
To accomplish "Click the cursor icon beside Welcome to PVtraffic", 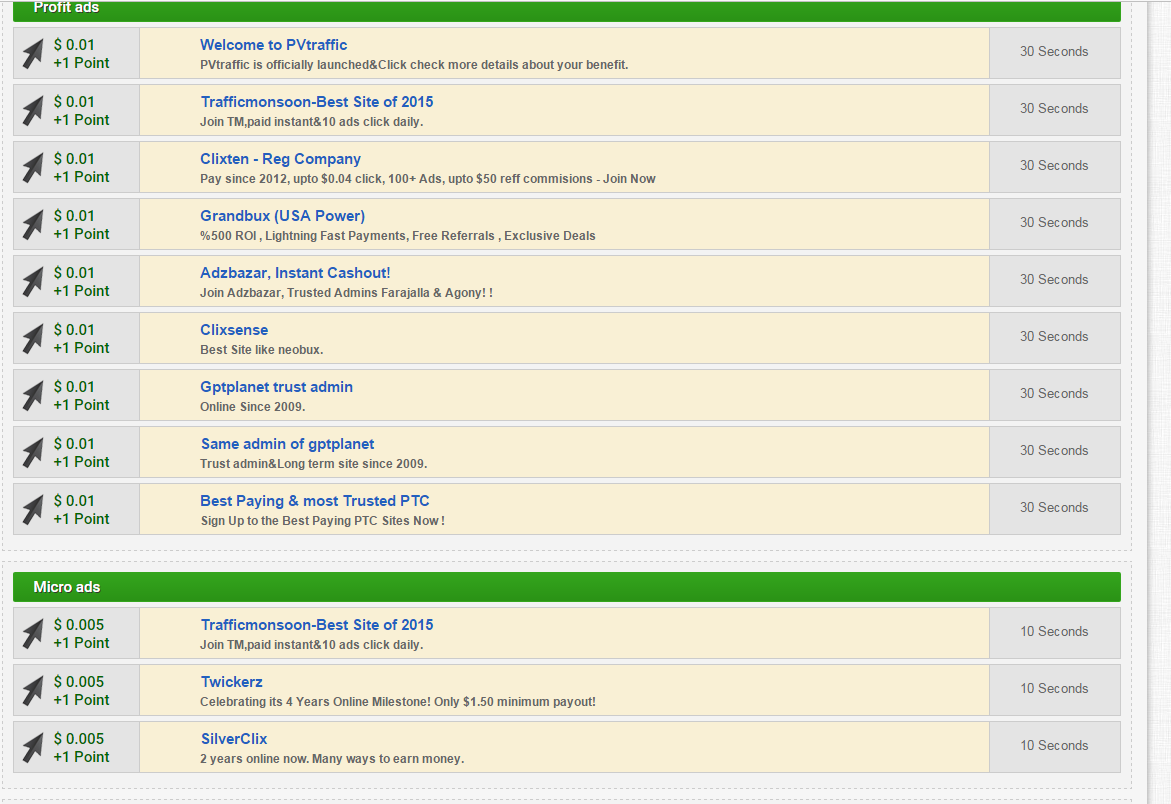I will click(33, 54).
